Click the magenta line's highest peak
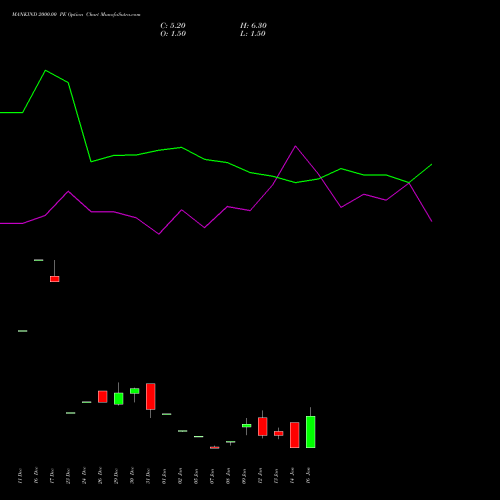The height and width of the screenshot is (500, 500). coord(296,146)
